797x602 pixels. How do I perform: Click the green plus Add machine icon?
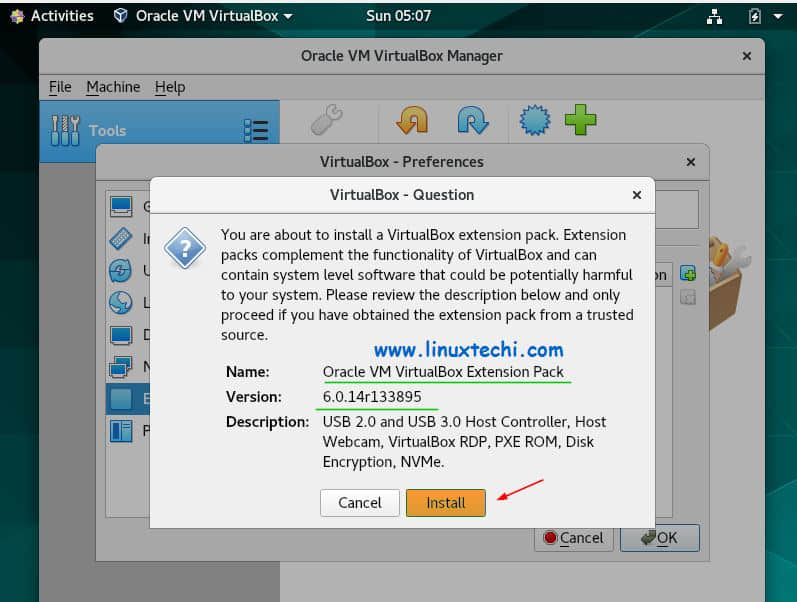[x=580, y=121]
